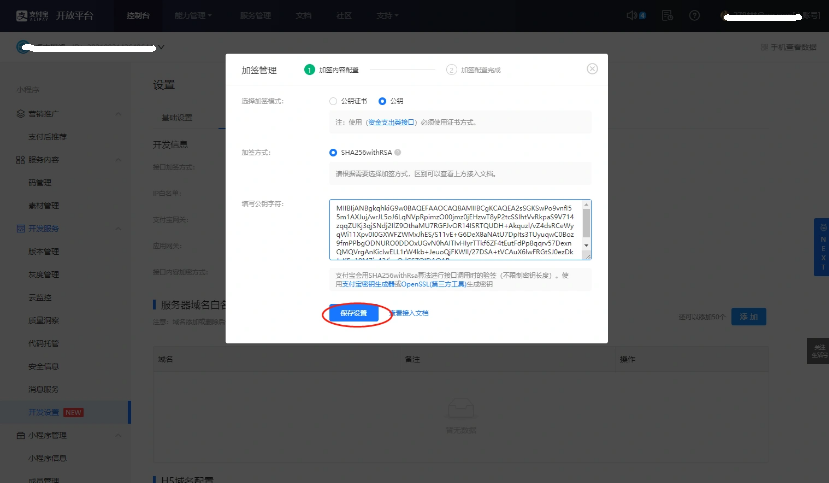Click the 添加 button for server domains

point(748,316)
